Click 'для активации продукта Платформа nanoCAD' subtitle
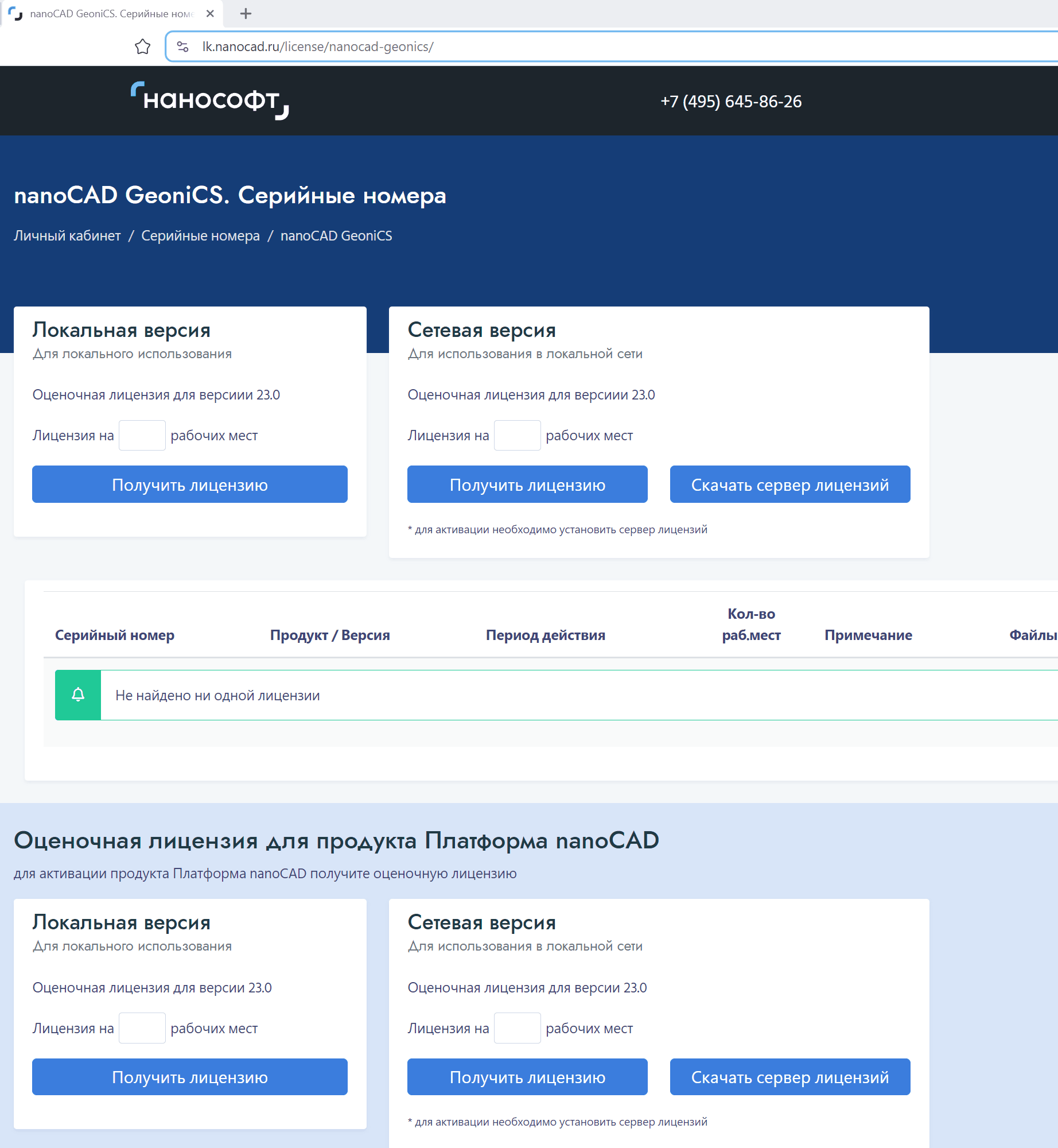Viewport: 1058px width, 1148px height. (265, 874)
